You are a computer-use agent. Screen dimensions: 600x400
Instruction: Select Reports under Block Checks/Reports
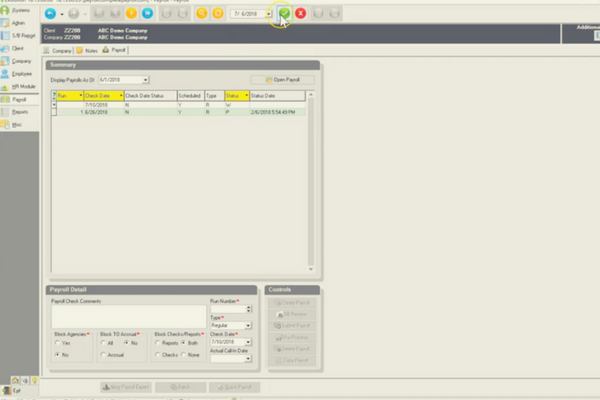(x=158, y=343)
